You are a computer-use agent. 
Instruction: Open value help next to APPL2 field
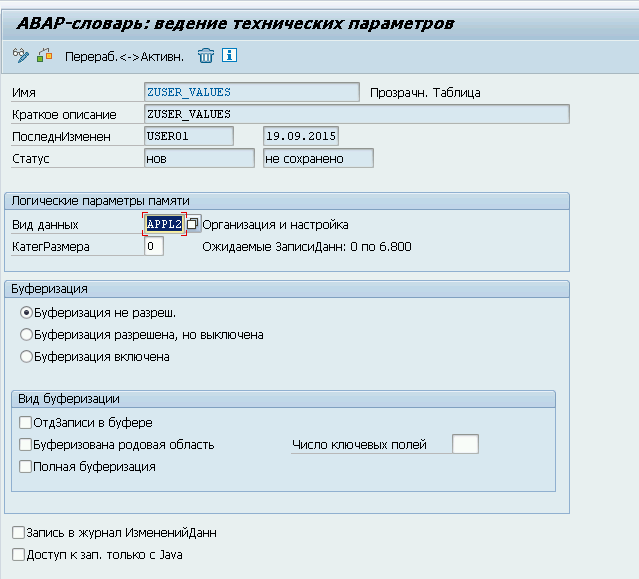pyautogui.click(x=193, y=224)
